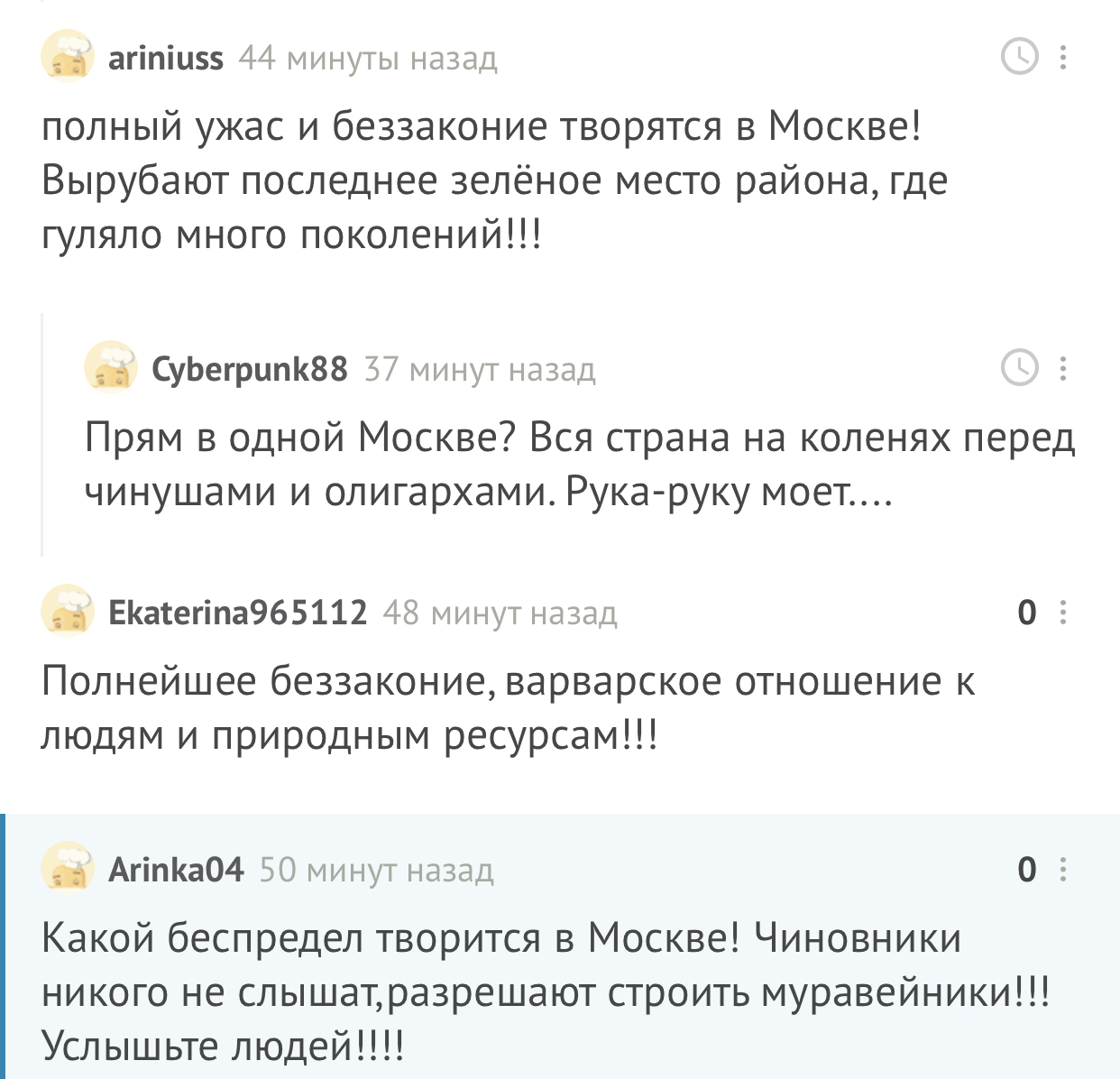This screenshot has width=1120, height=1079.
Task: Open Arinka04 user avatar
Action: coord(68,868)
